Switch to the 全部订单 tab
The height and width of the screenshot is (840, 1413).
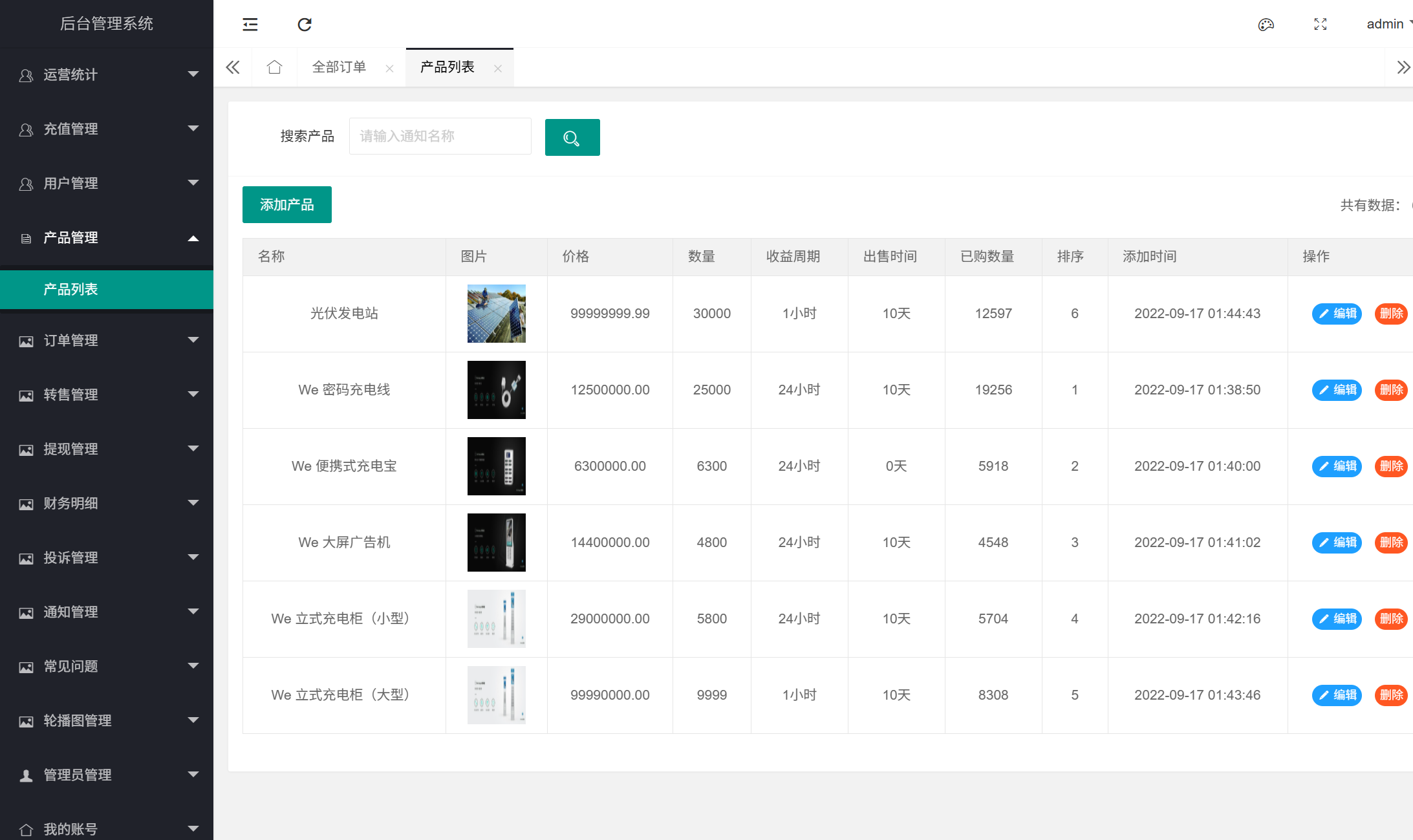tap(339, 67)
